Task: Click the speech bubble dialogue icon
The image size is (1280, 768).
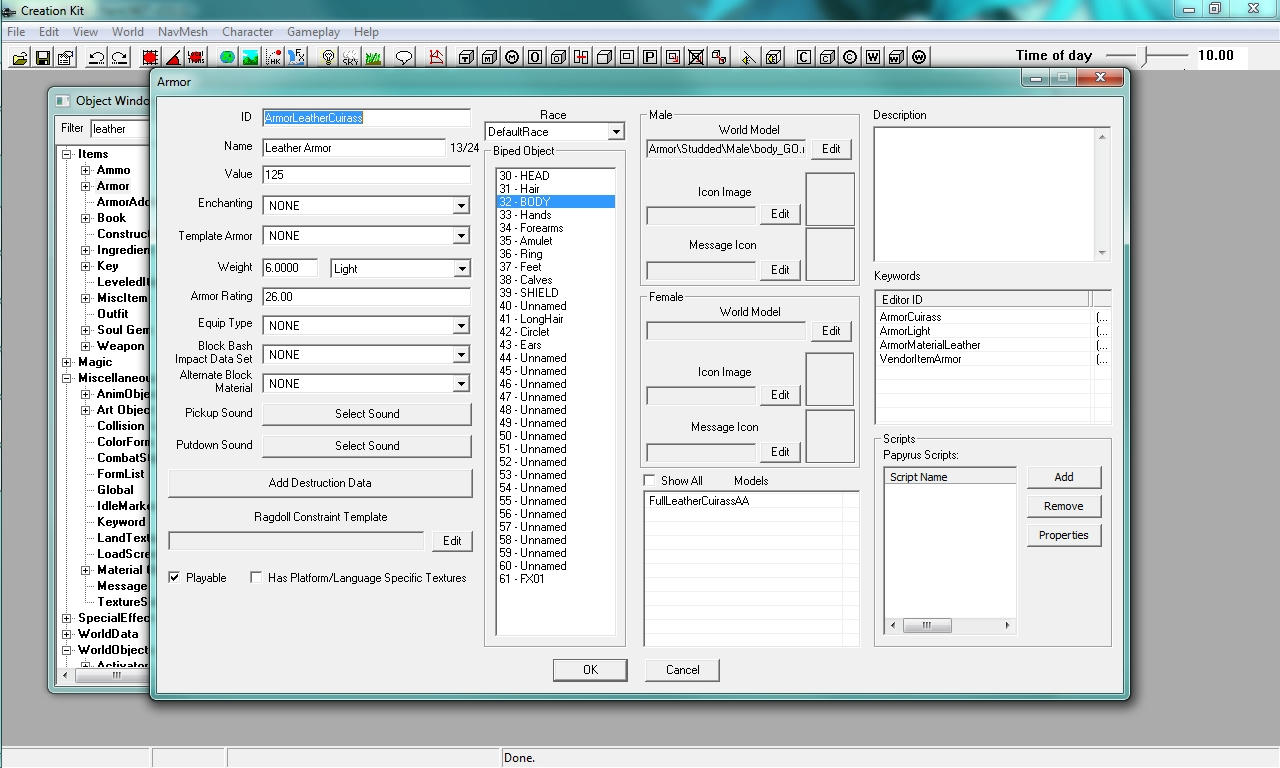Action: [x=404, y=58]
